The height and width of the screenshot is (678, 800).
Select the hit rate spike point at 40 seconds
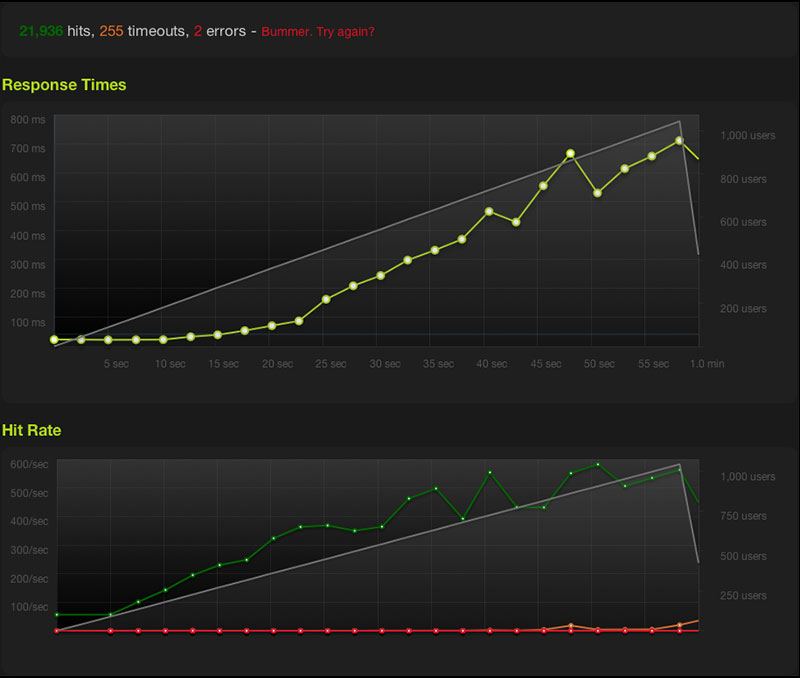(x=490, y=472)
